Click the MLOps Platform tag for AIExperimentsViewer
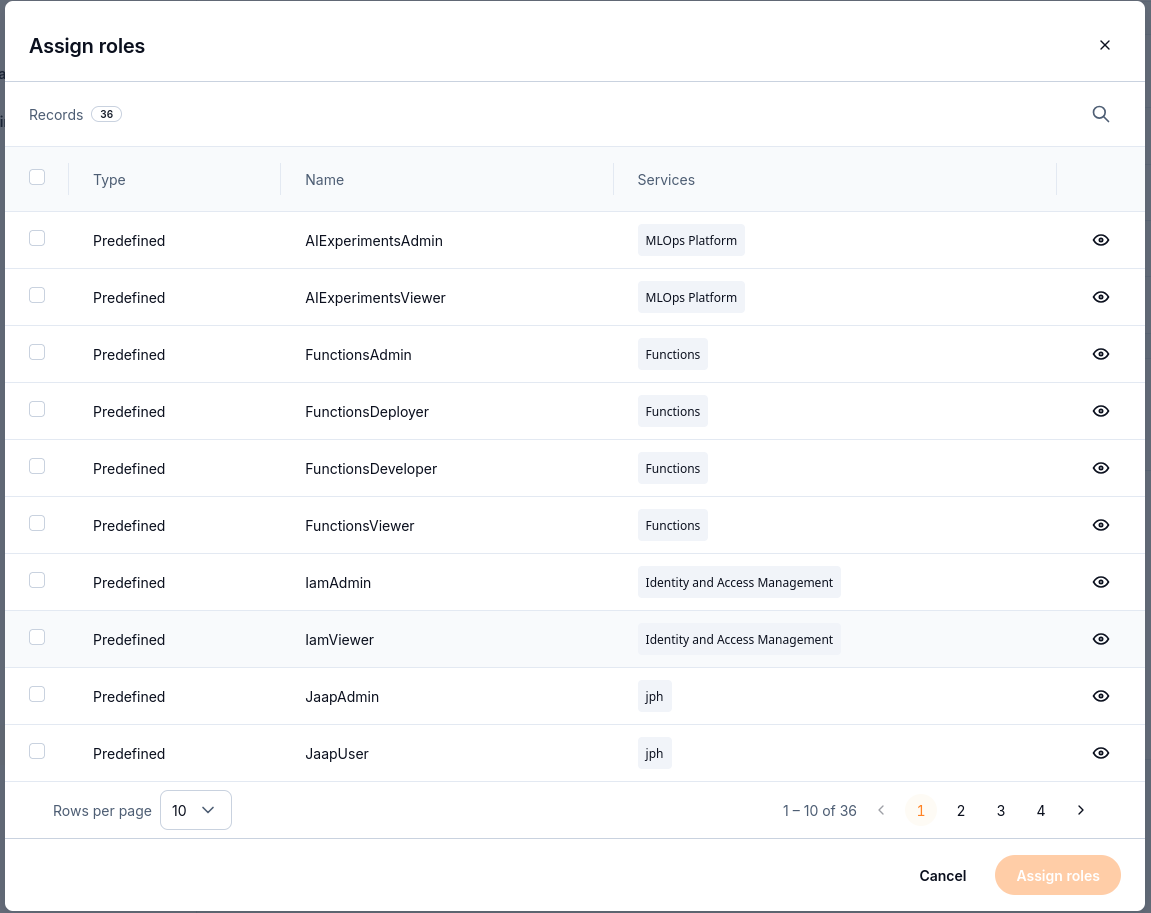Image resolution: width=1151 pixels, height=913 pixels. pyautogui.click(x=691, y=297)
